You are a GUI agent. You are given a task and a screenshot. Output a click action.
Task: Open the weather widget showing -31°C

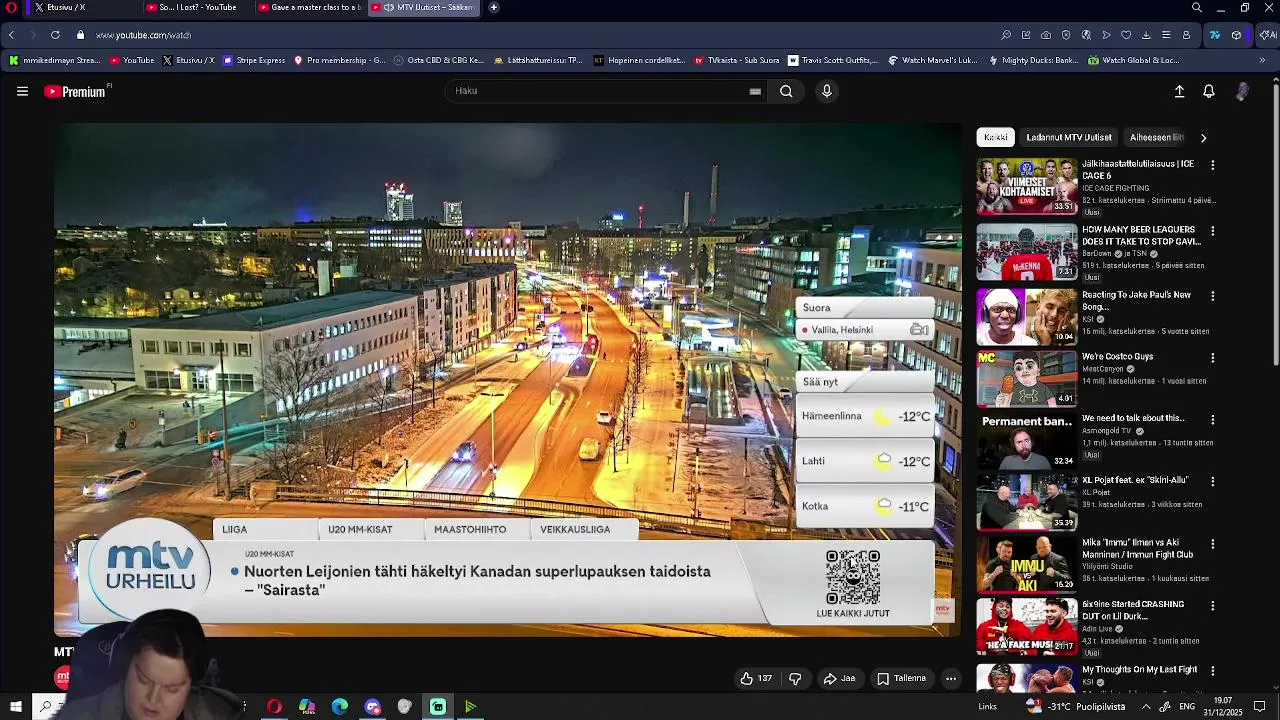tap(1076, 707)
